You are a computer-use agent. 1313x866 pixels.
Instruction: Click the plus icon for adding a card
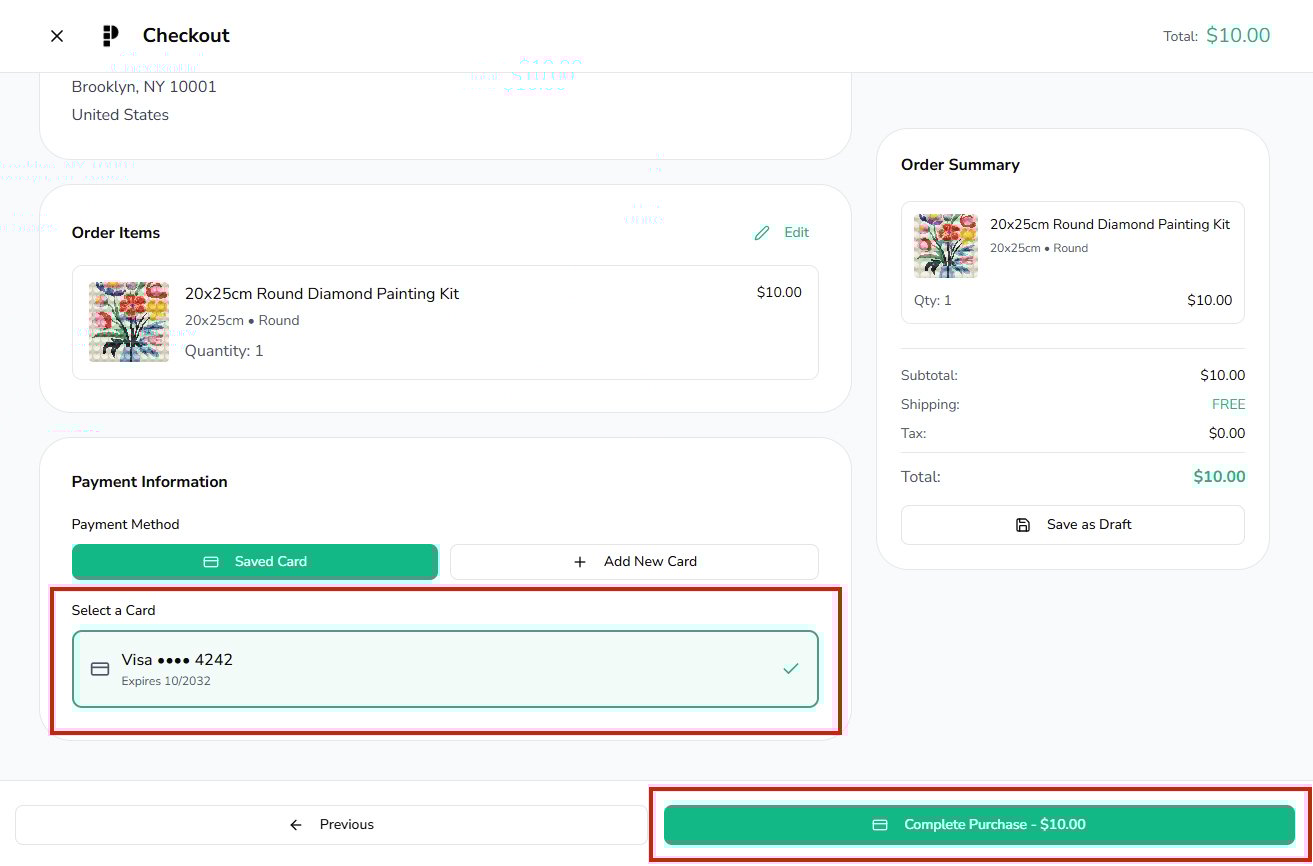580,562
